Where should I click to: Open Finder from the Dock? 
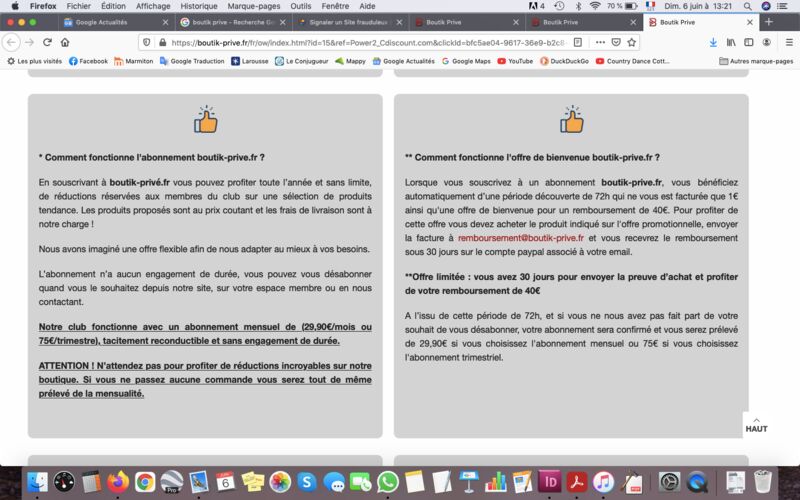click(37, 482)
